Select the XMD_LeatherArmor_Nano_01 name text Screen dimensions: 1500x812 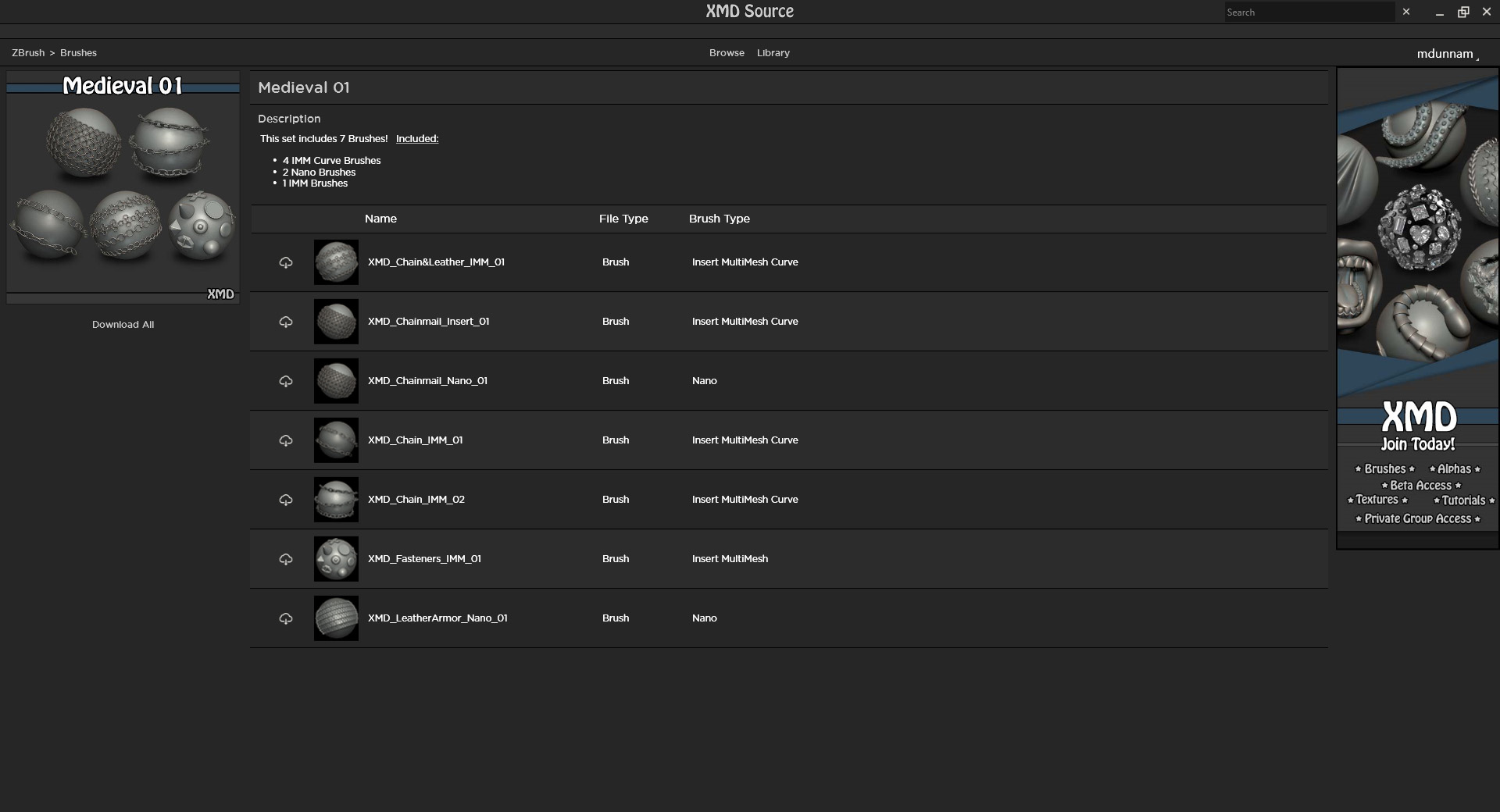click(x=437, y=618)
